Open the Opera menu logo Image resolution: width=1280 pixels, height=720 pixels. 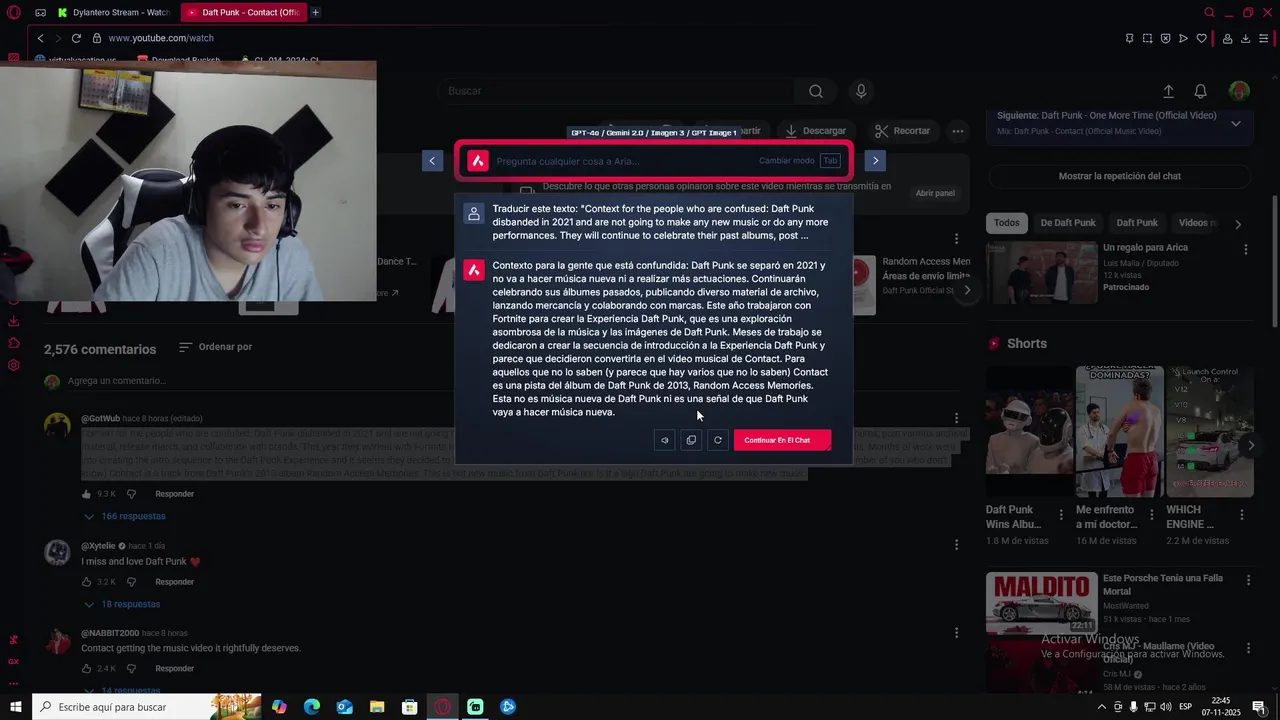tap(14, 12)
